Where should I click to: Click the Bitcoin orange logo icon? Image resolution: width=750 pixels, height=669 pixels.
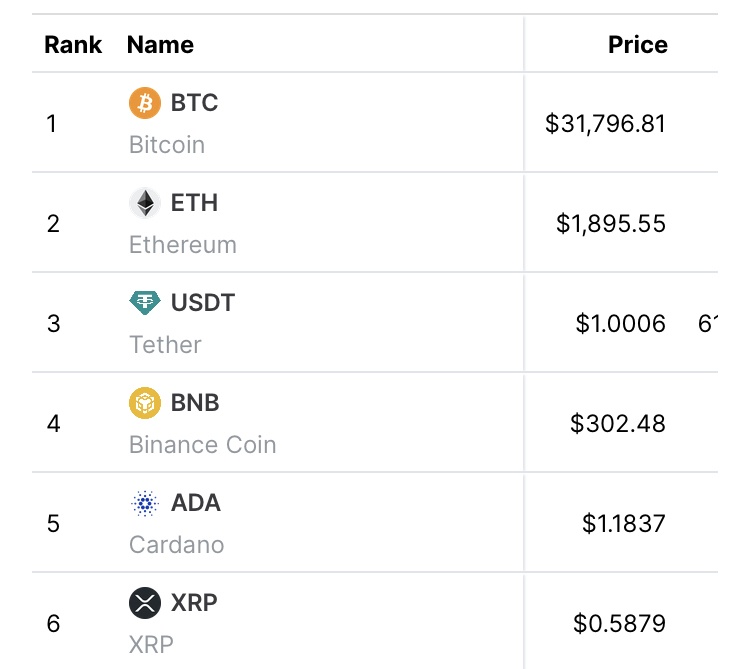click(x=145, y=102)
